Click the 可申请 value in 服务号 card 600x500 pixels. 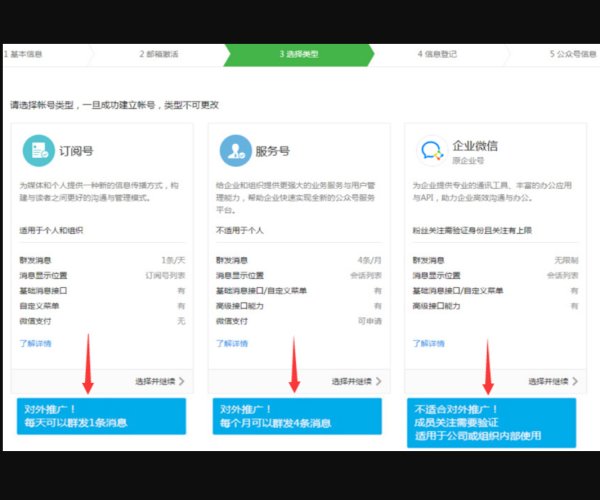pyautogui.click(x=370, y=321)
